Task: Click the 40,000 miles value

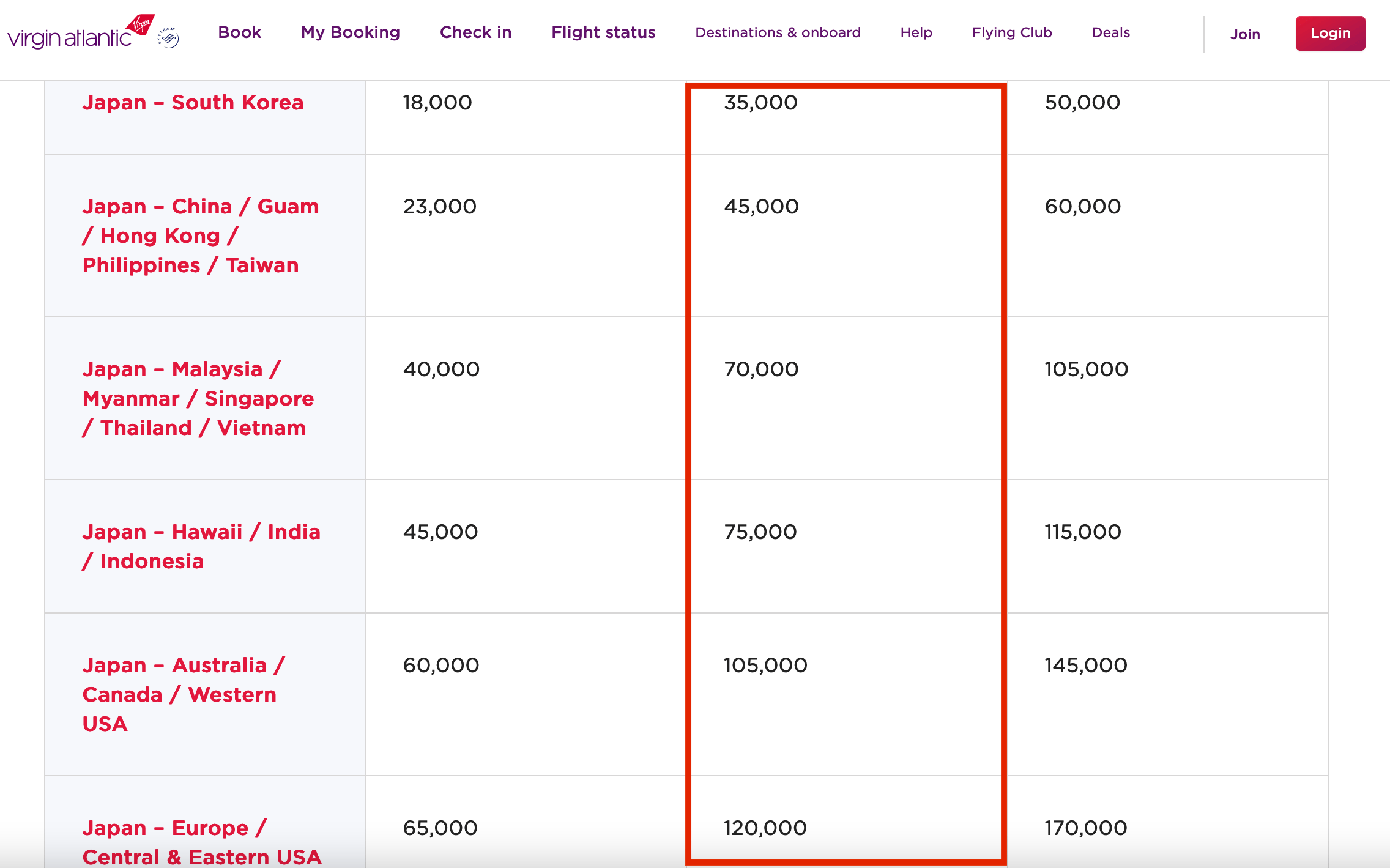Action: tap(441, 369)
